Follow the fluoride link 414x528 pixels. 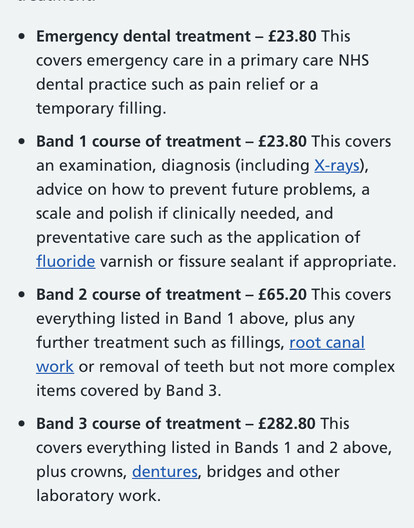click(66, 262)
